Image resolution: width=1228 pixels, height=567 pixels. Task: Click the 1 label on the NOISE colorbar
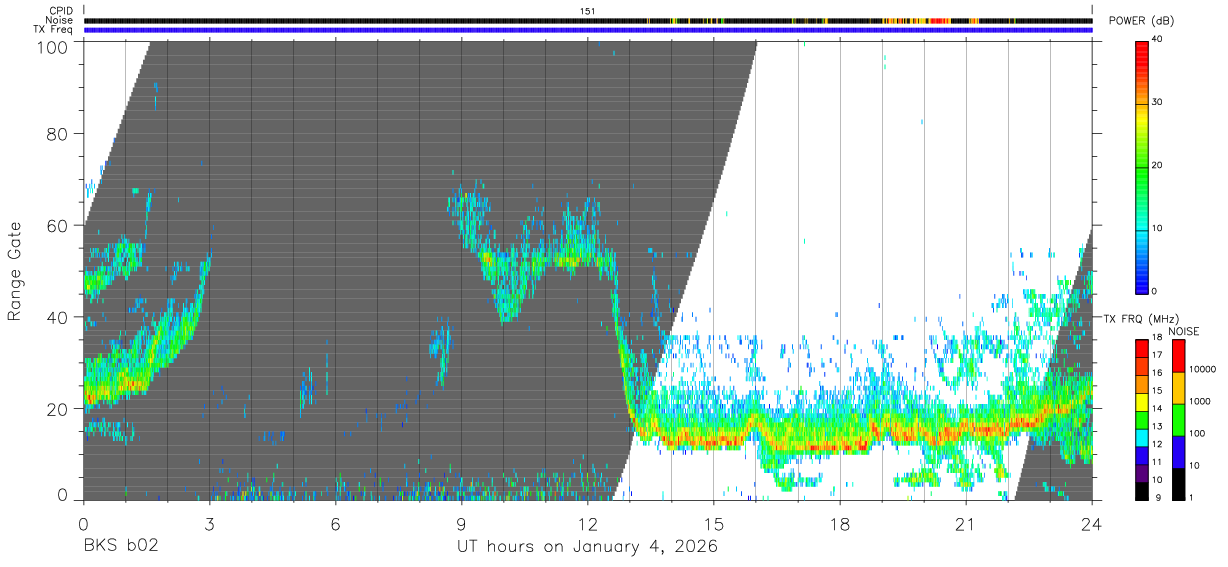[1191, 497]
